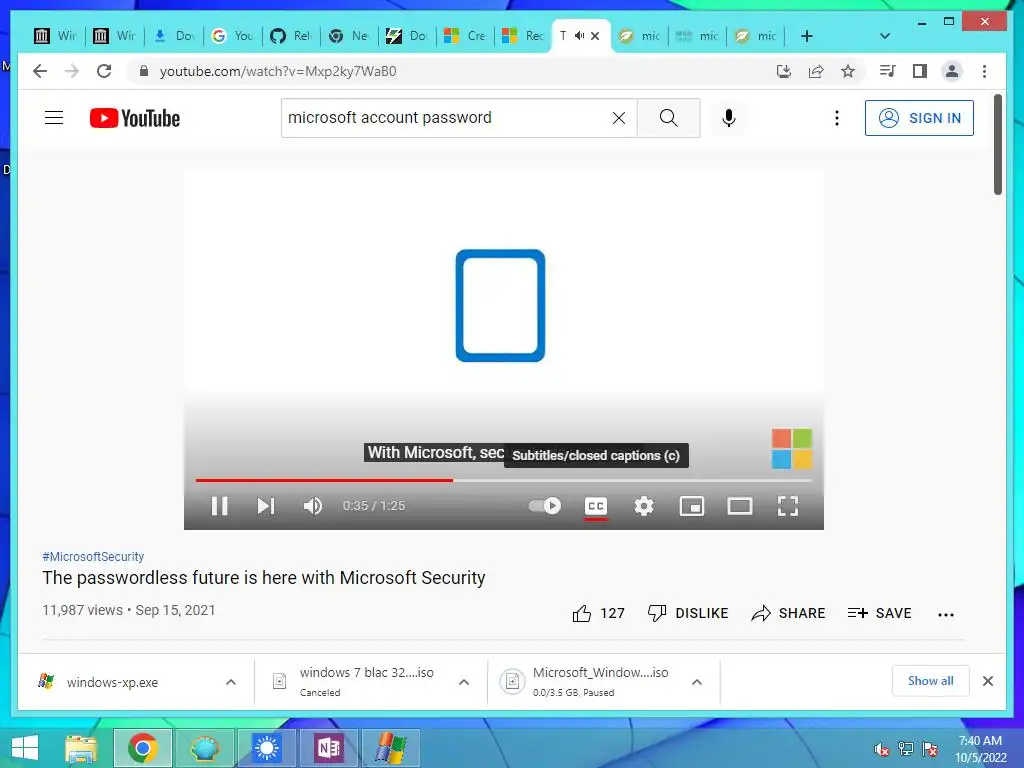
Task: Click the muted volume tray icon
Action: pyautogui.click(x=882, y=749)
